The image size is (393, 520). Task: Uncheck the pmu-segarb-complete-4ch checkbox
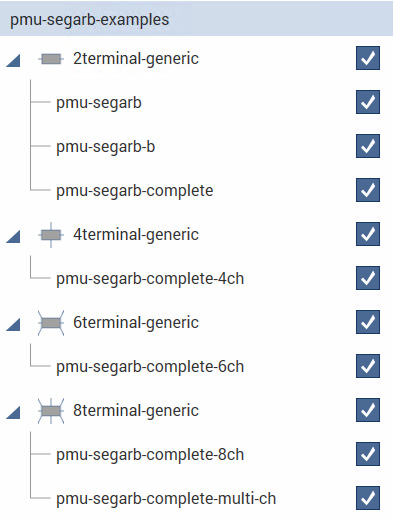pyautogui.click(x=368, y=278)
